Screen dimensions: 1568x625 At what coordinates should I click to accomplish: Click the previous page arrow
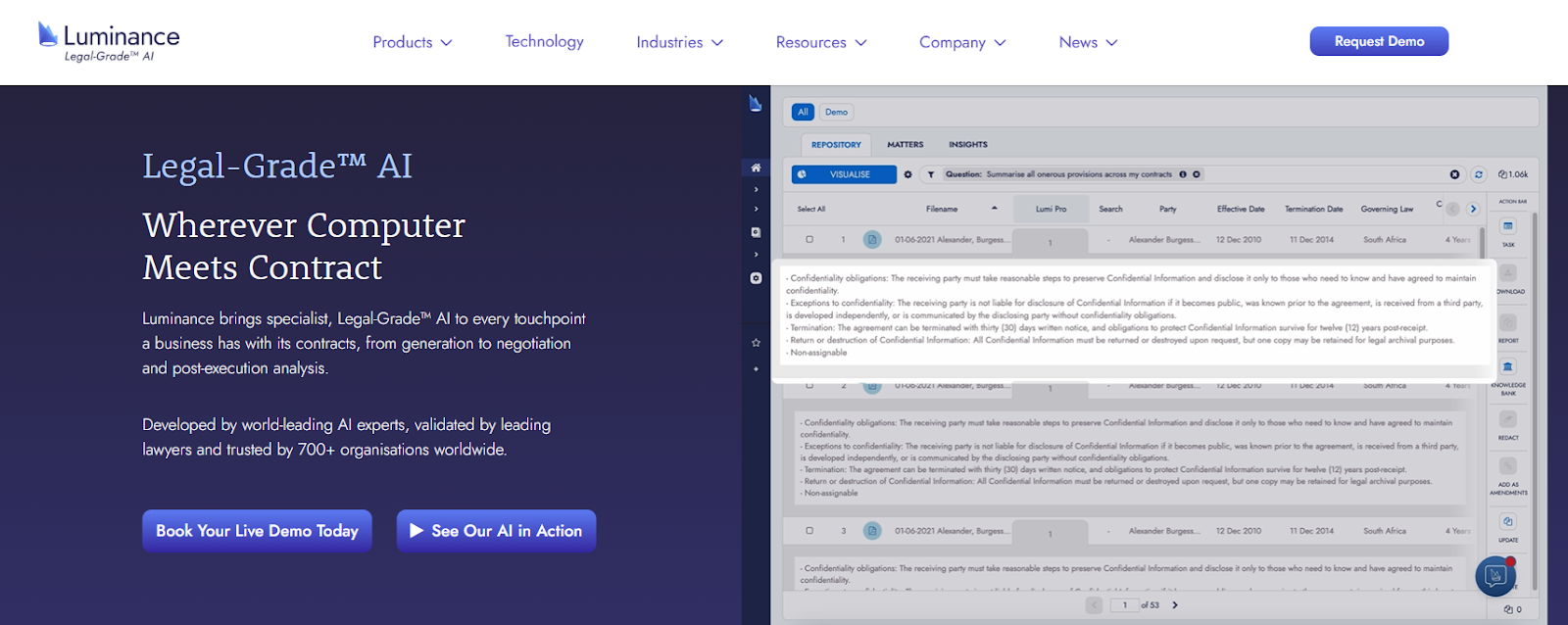[x=1094, y=605]
